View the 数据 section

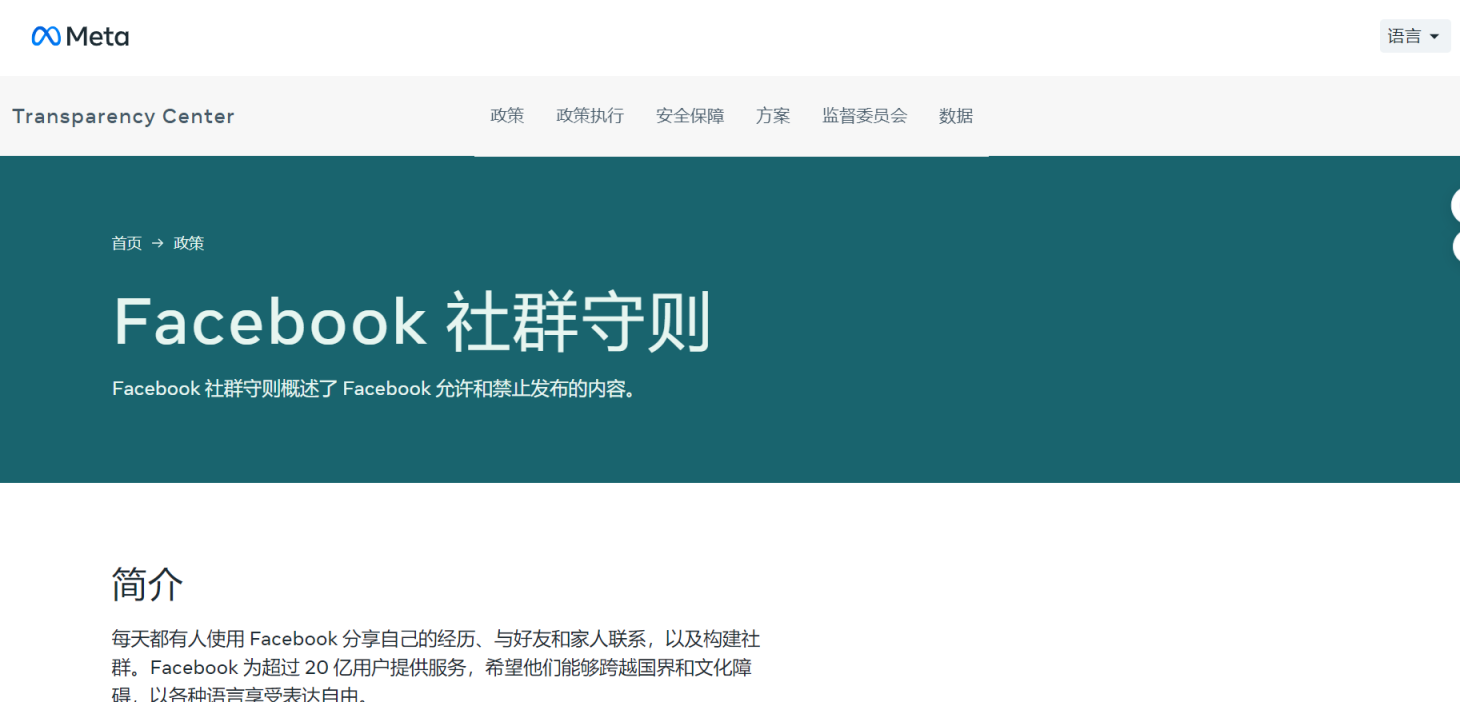[x=955, y=115]
